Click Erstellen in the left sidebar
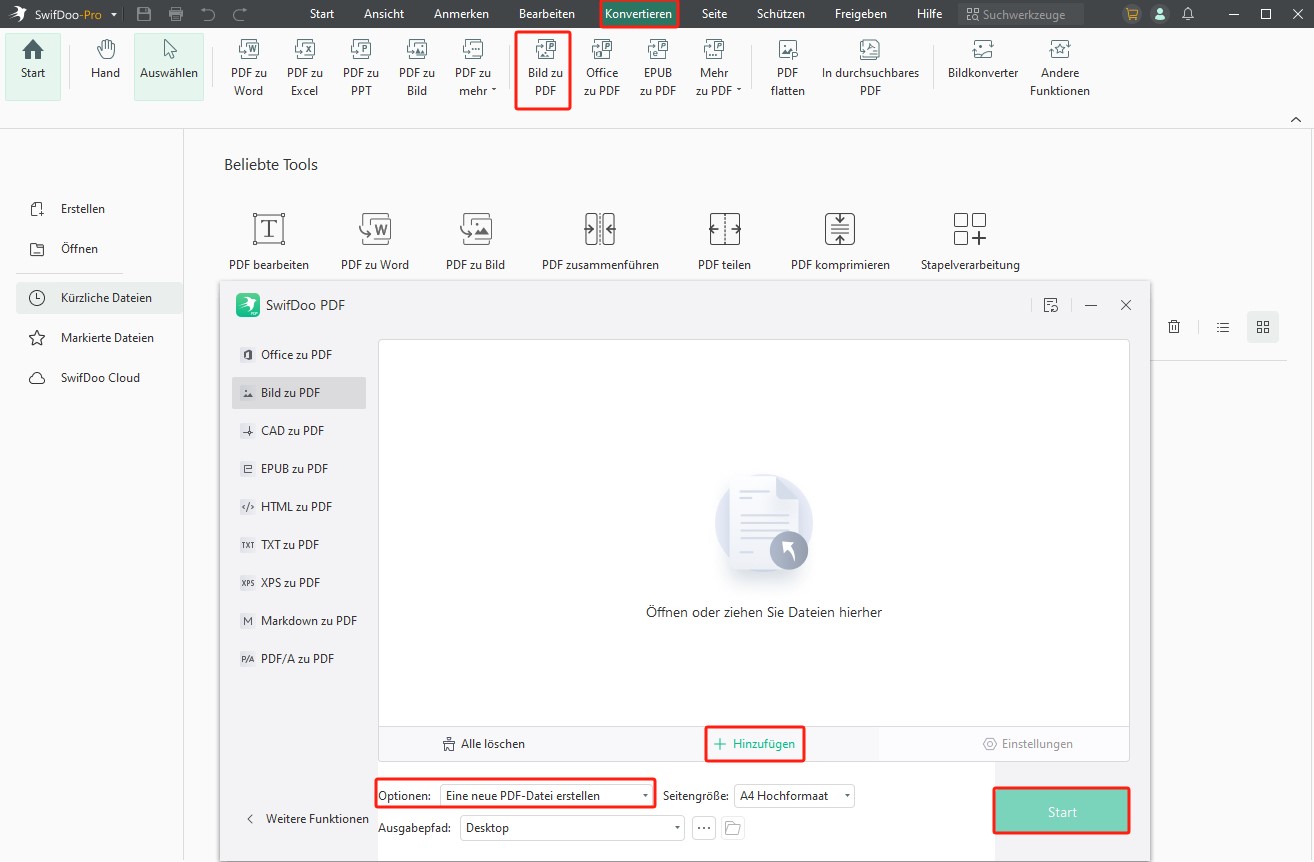 tap(82, 209)
